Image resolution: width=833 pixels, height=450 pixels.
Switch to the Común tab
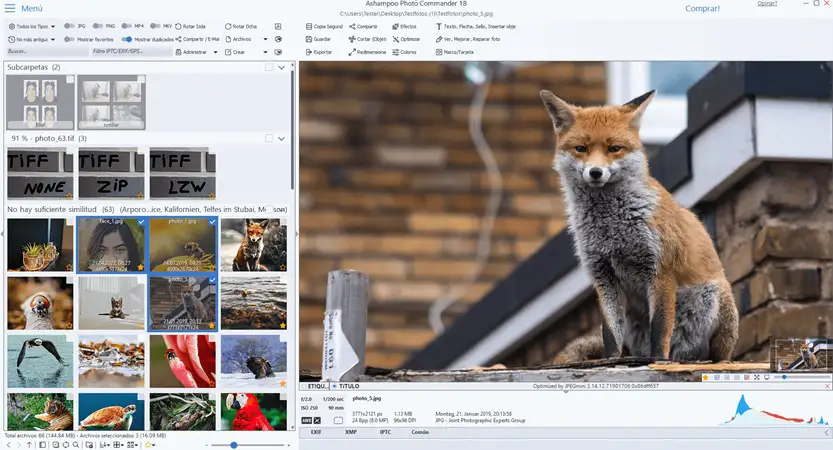click(x=420, y=432)
